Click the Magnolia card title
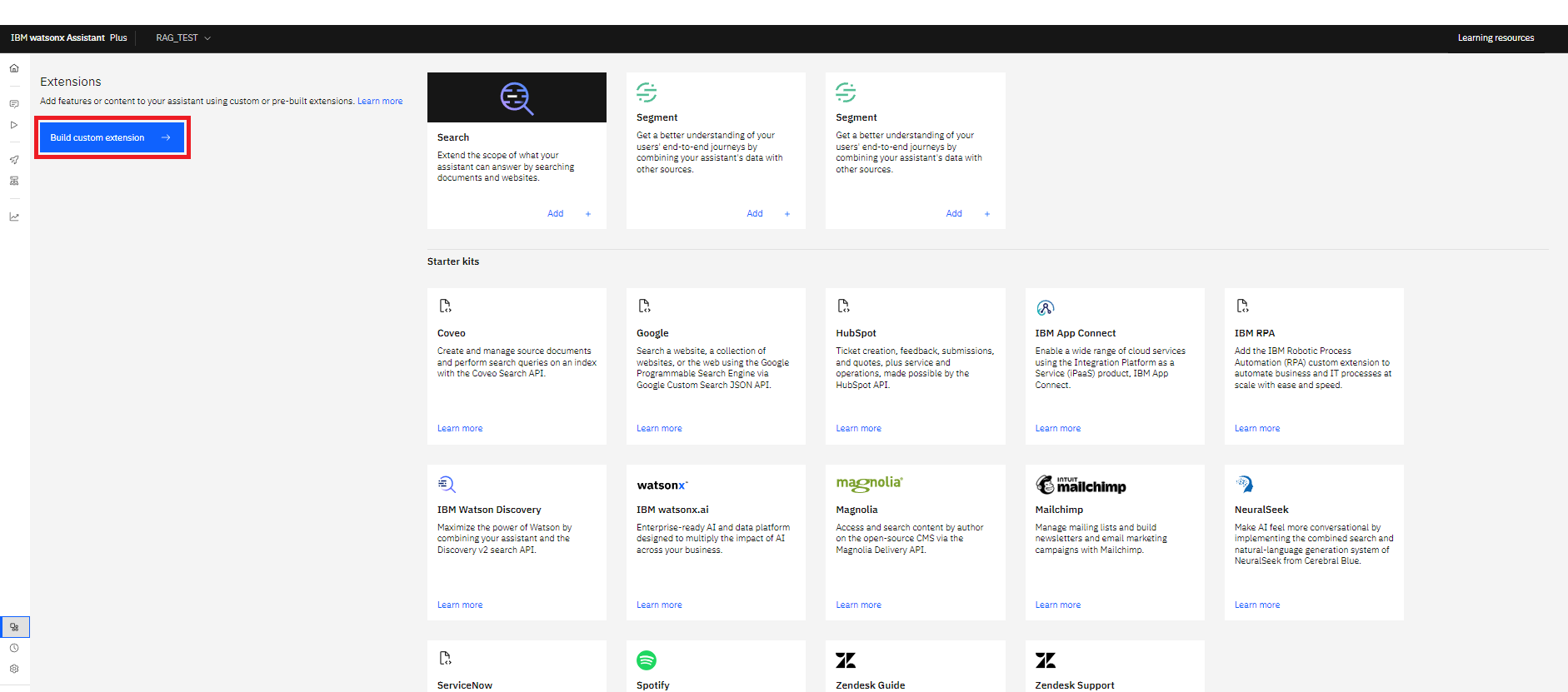Screen dimensions: 1568x692 tap(856, 510)
